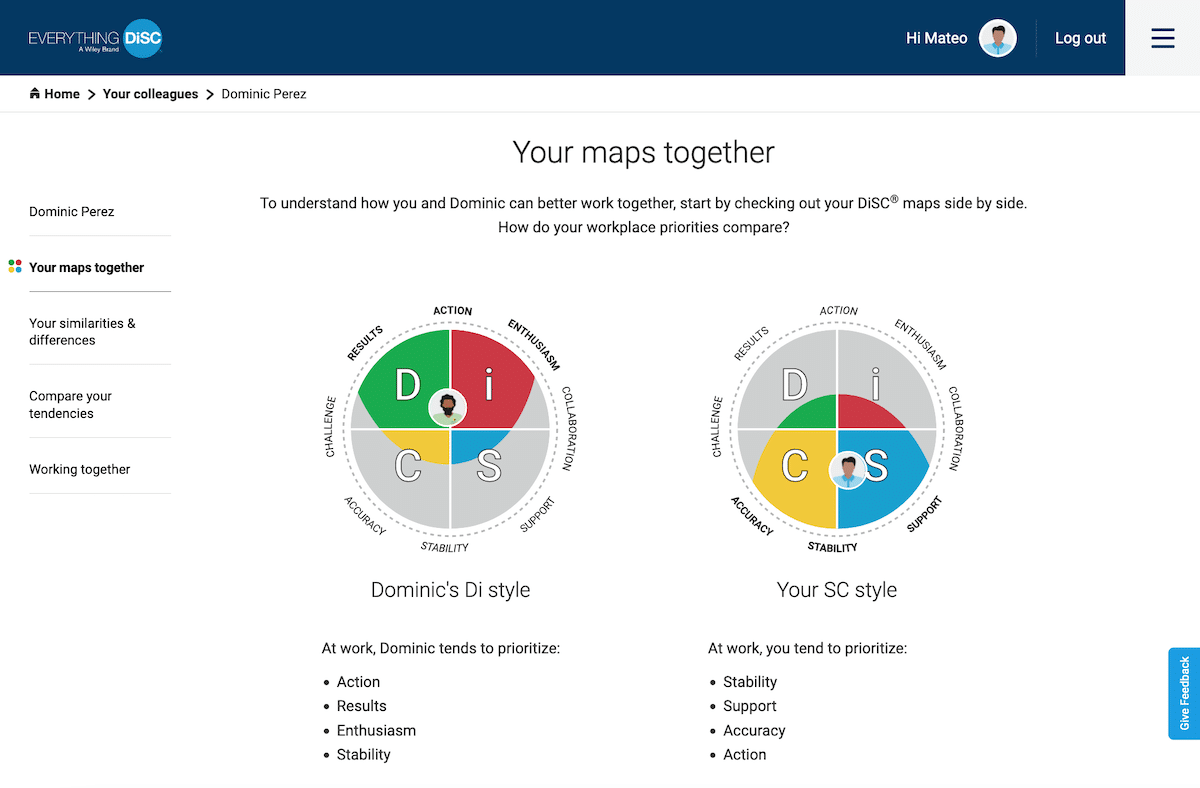This screenshot has height=788, width=1200.
Task: Click Accuracy in your priorities list
Action: coord(754,730)
